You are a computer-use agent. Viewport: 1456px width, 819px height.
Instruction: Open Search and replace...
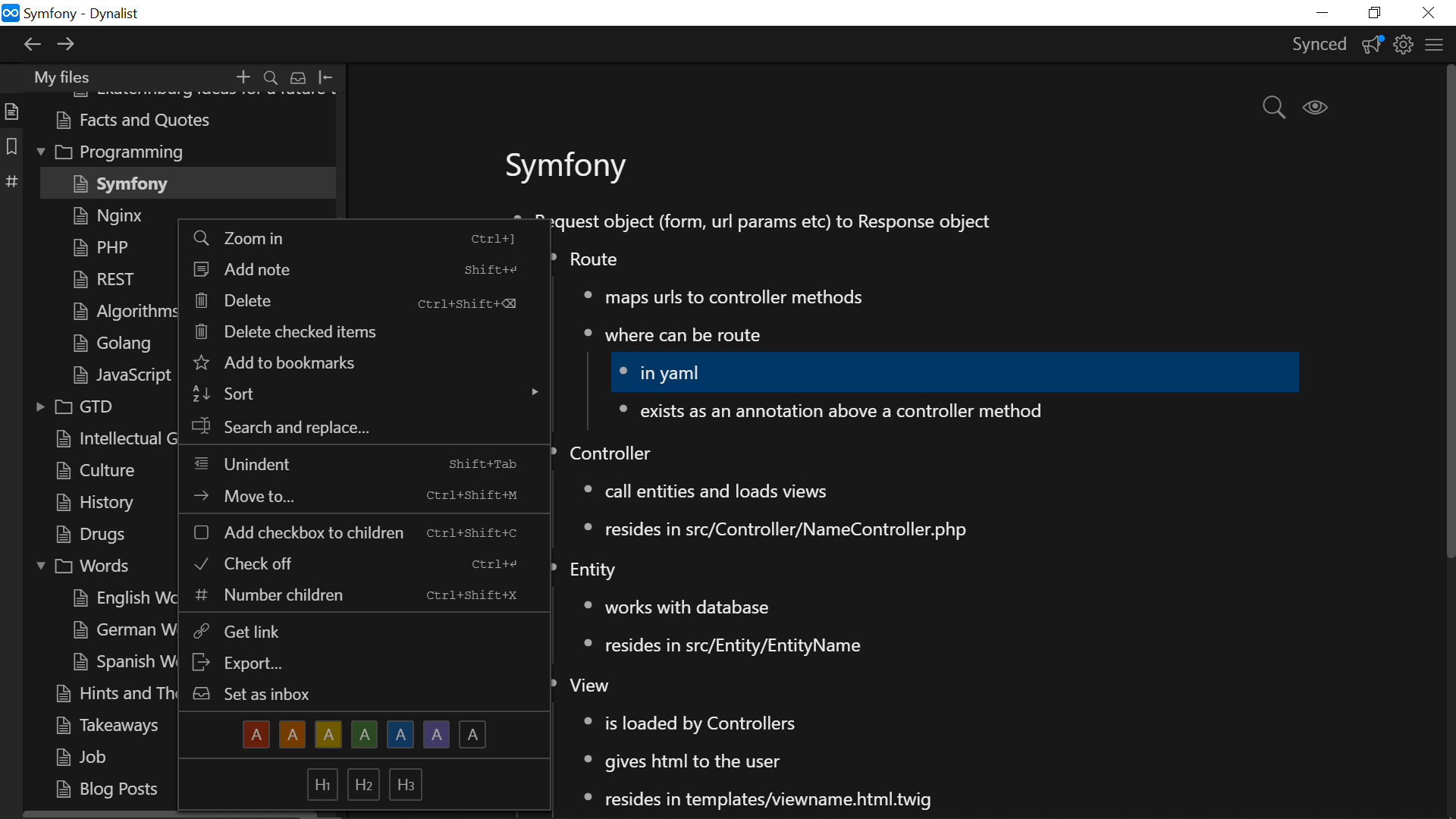tap(364, 427)
